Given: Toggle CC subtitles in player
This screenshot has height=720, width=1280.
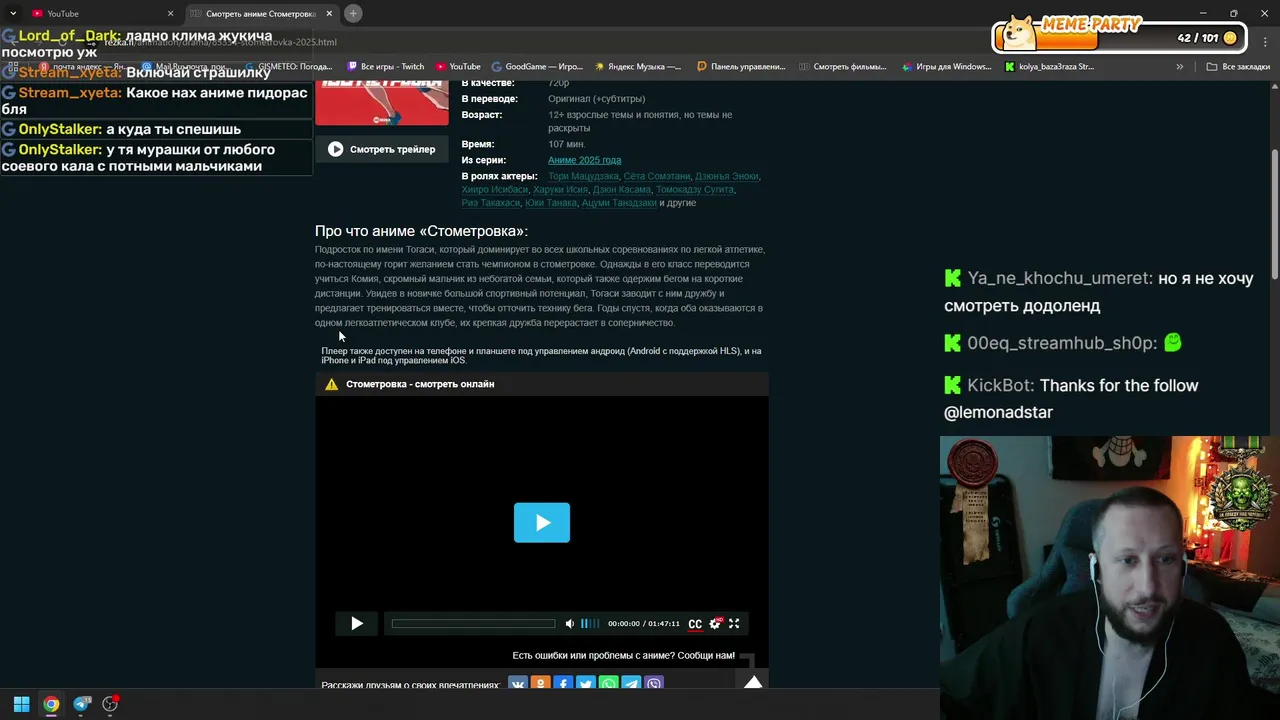Looking at the screenshot, I should point(695,624).
